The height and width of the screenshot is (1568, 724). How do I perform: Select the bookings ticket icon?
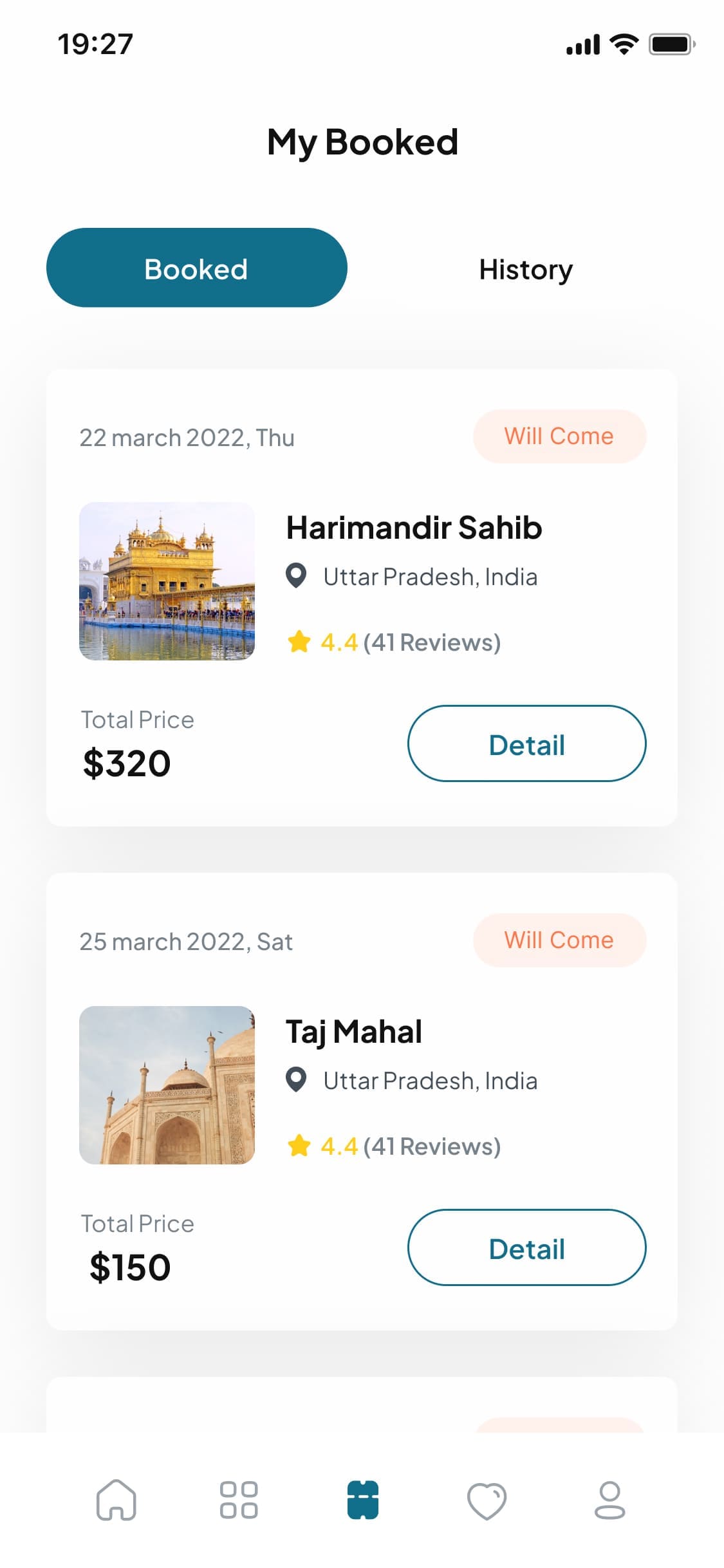tap(363, 1500)
